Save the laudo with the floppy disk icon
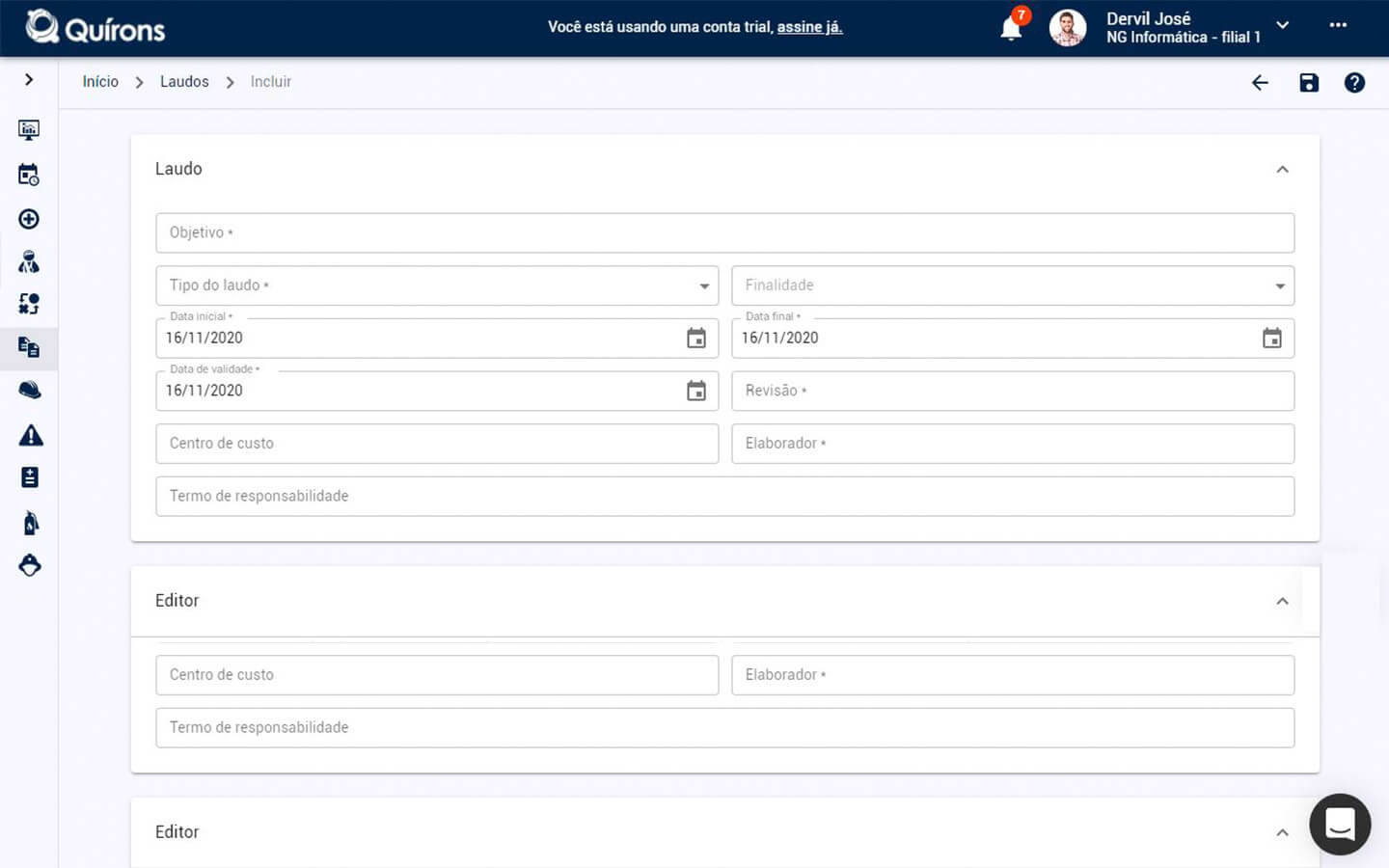1389x868 pixels. (x=1308, y=83)
